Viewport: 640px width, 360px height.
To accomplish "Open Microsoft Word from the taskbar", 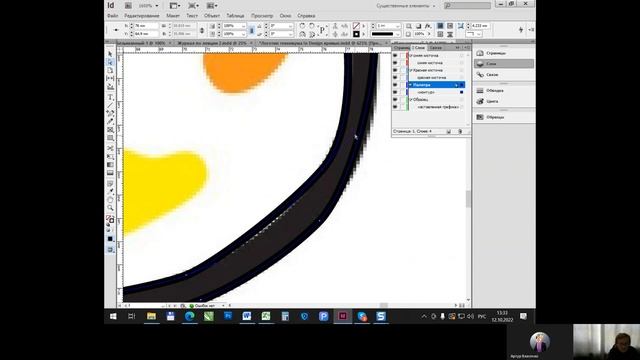I will 247,316.
